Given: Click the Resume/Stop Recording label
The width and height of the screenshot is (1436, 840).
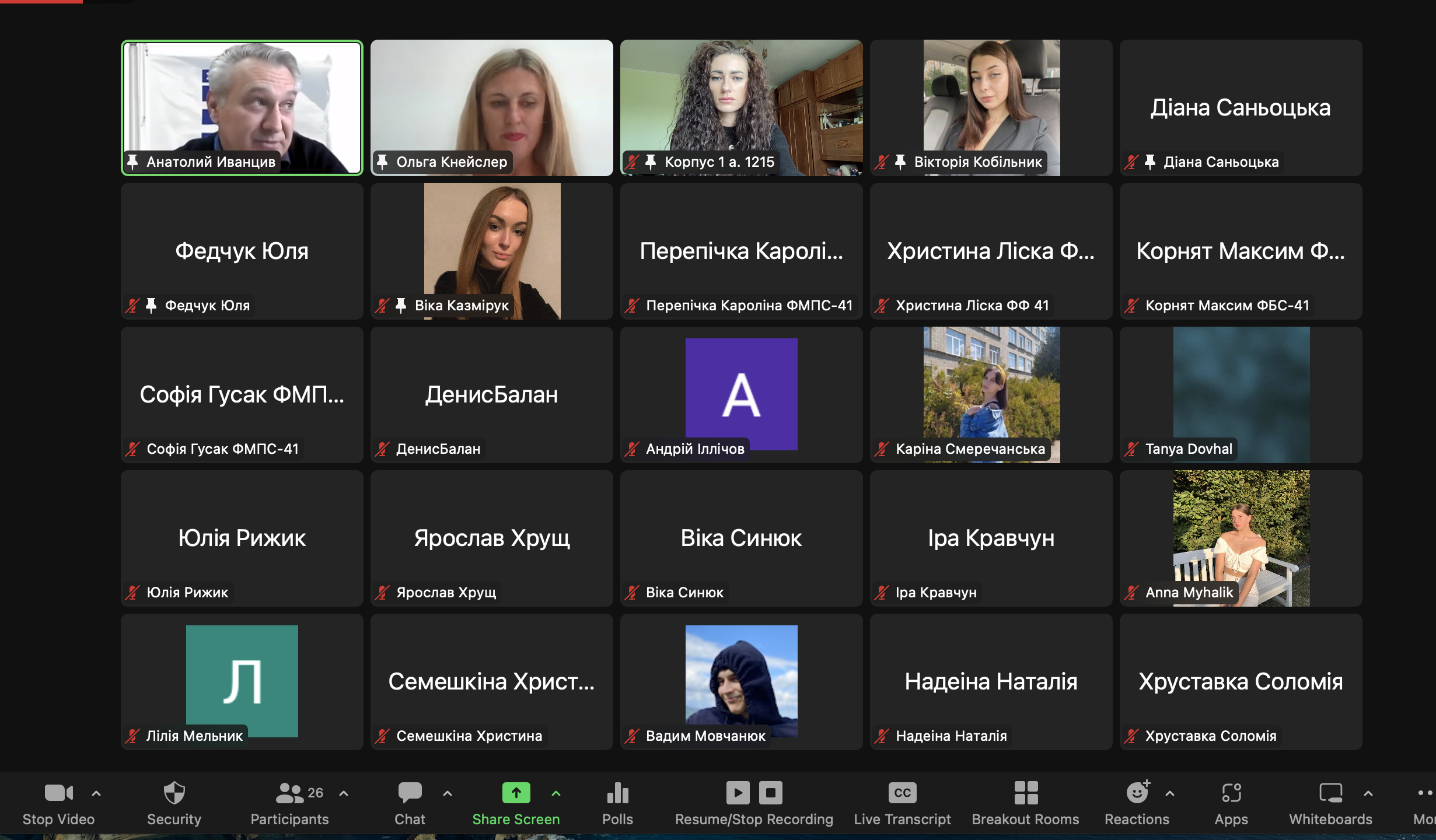Looking at the screenshot, I should pos(754,819).
